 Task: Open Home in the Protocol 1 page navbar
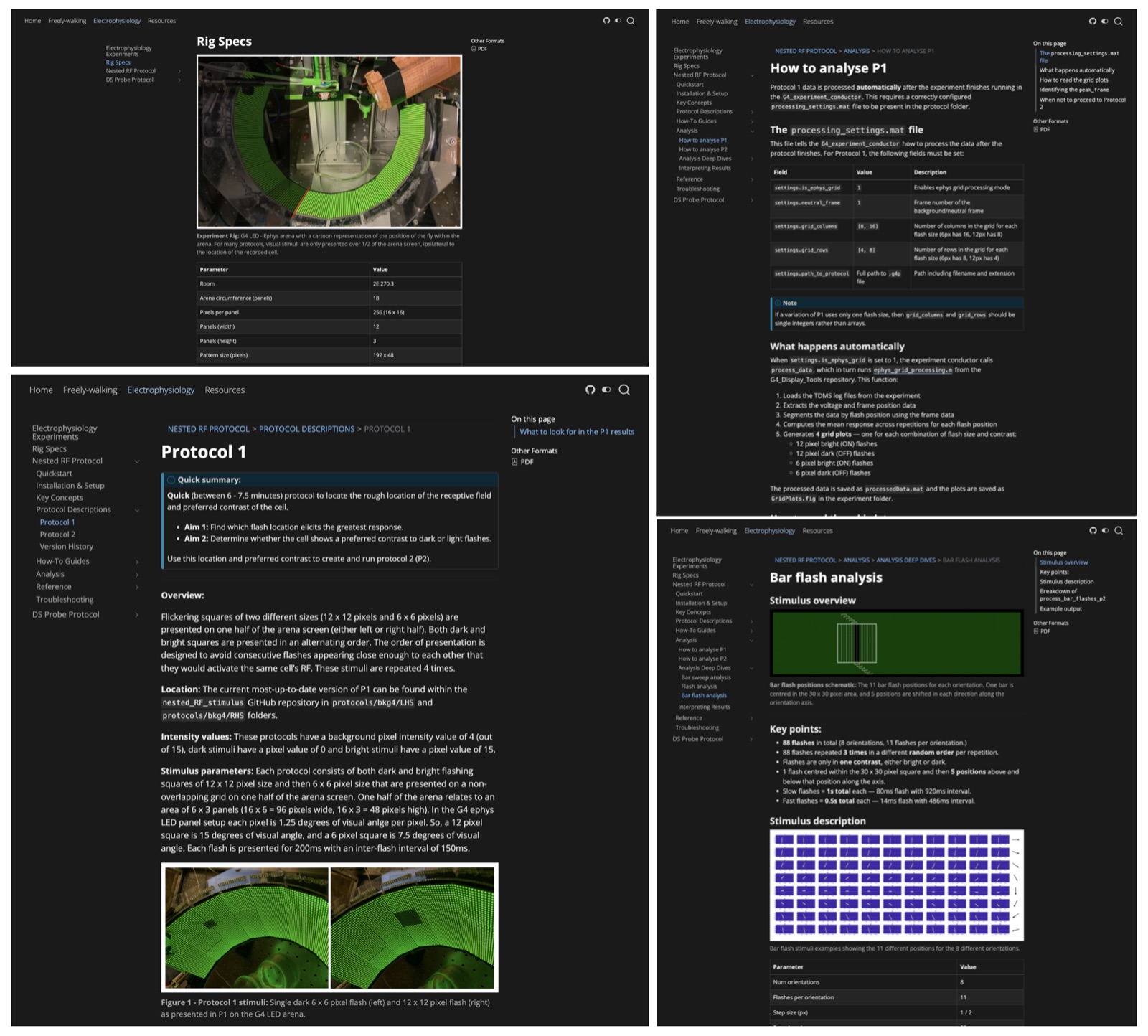(41, 390)
